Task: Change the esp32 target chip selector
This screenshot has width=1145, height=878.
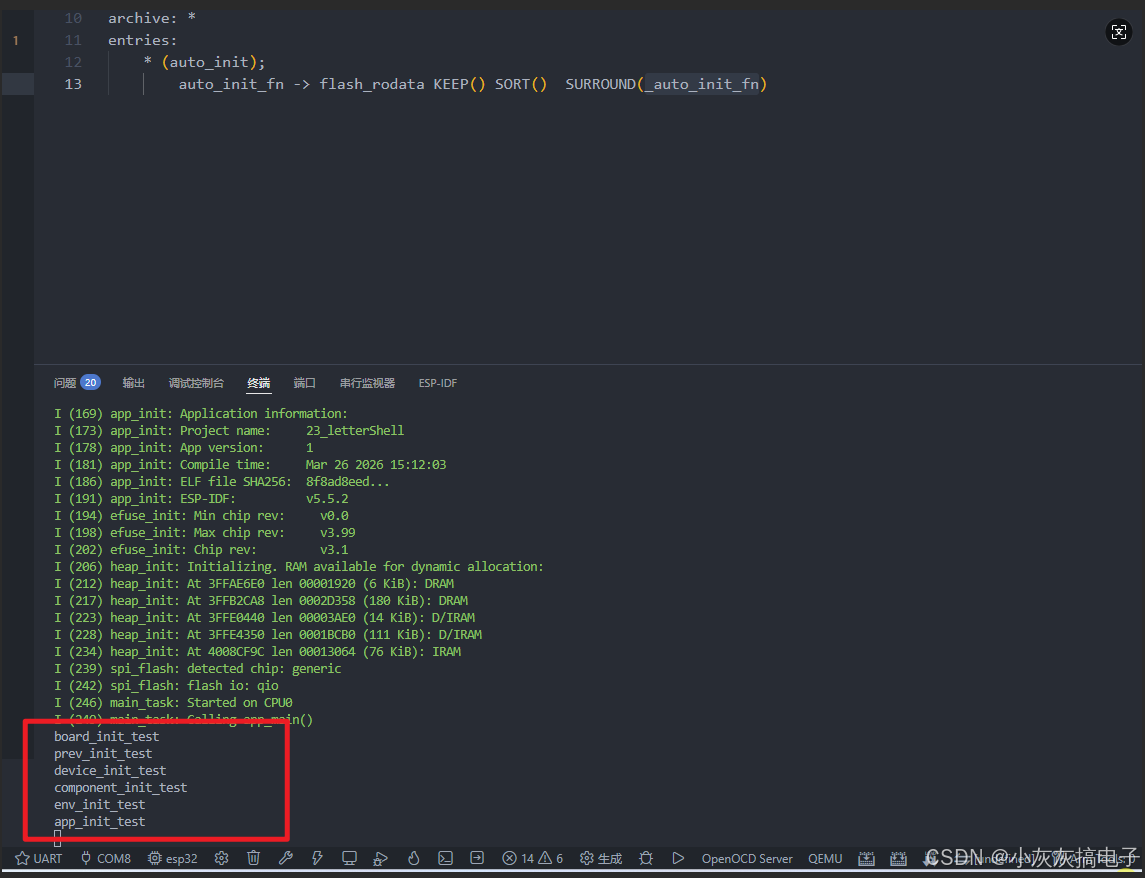Action: tap(173, 858)
